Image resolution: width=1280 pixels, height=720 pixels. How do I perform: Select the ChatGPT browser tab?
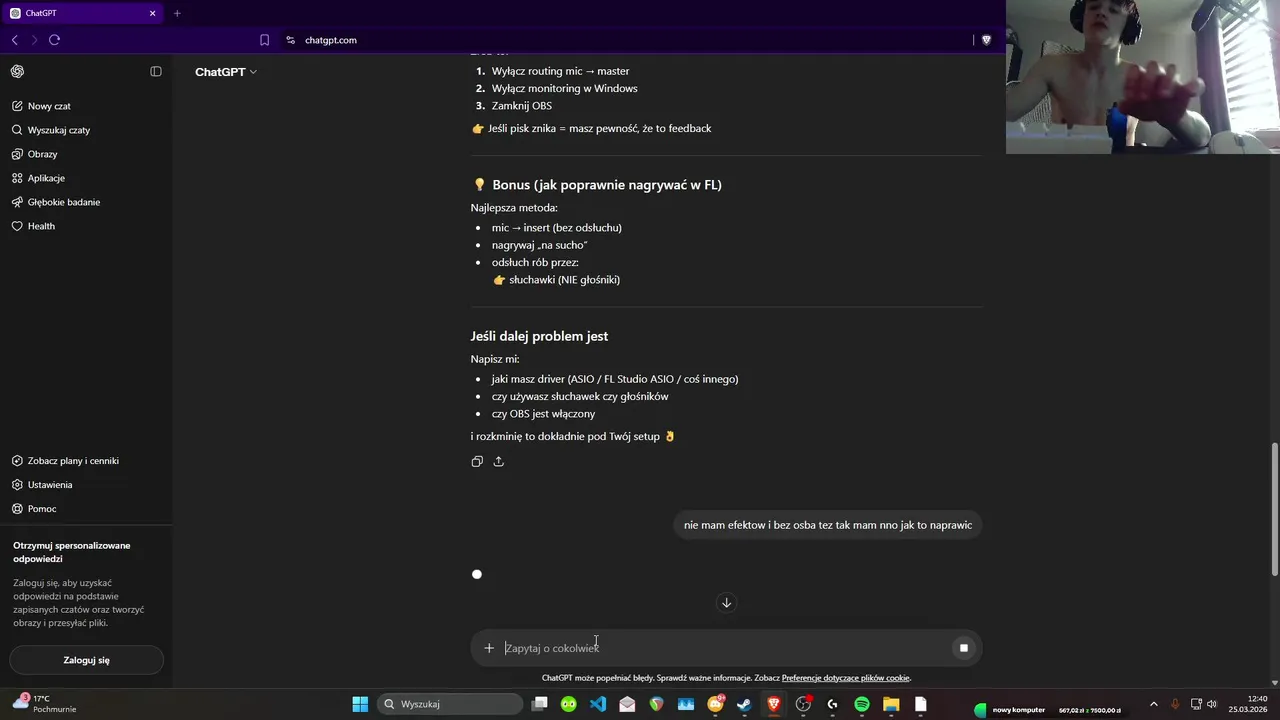84,13
